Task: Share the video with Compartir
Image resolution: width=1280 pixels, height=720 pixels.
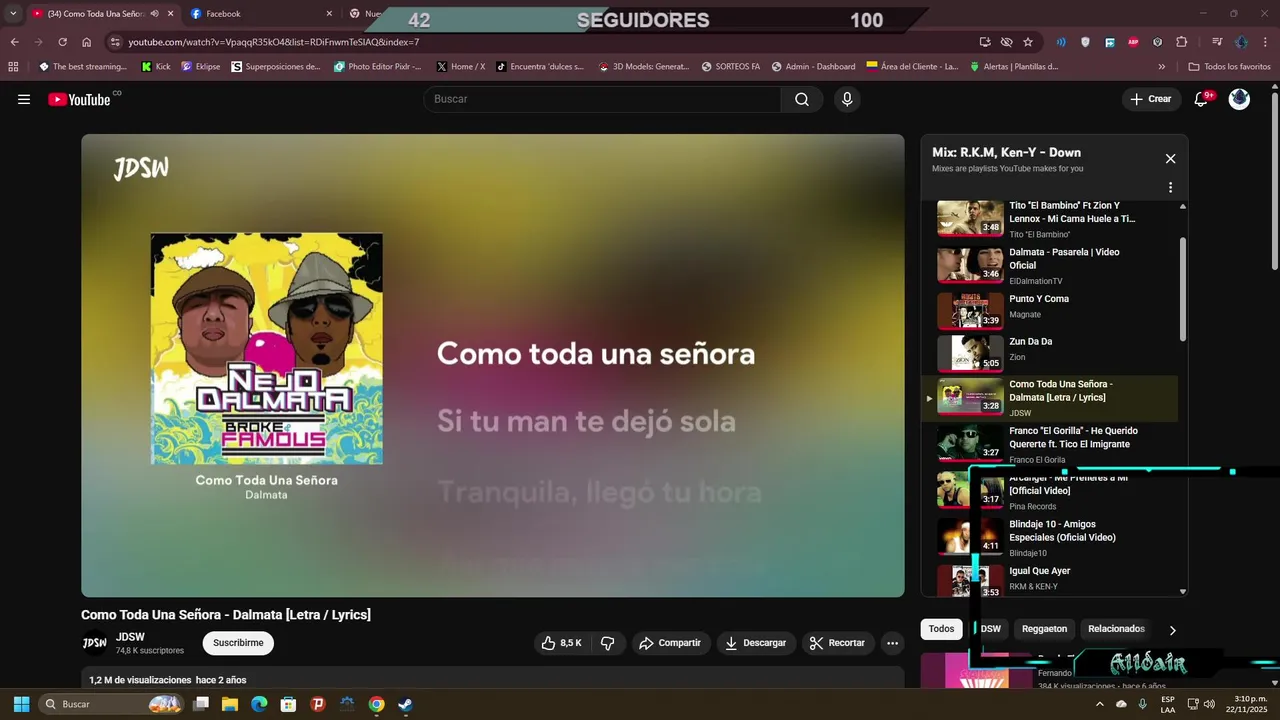Action: (670, 643)
